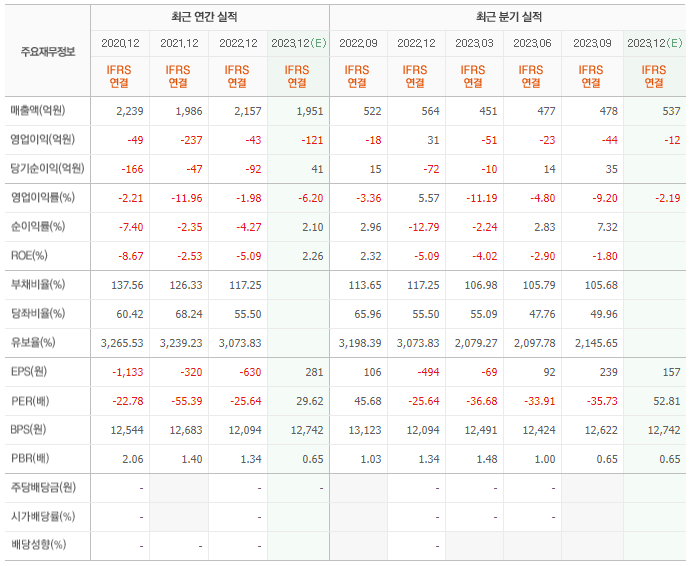Image resolution: width=694 pixels, height=566 pixels.
Task: Select the '영업이익(억원)' row label
Action: 42,139
